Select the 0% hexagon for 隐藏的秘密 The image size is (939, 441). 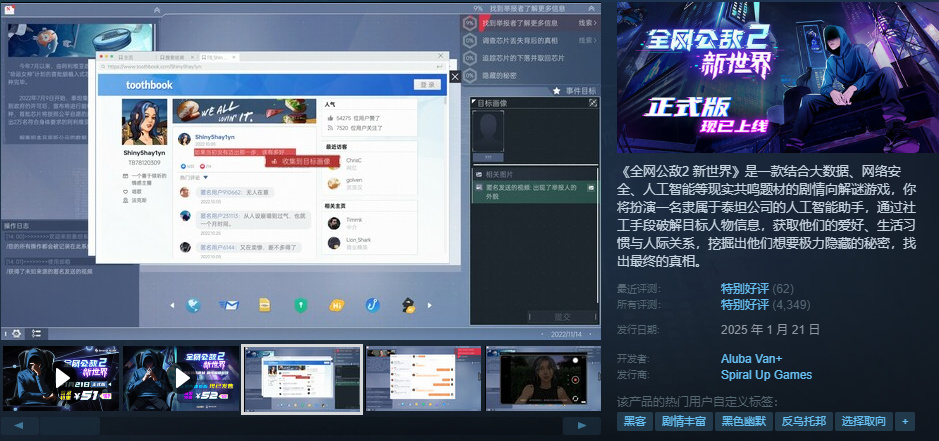[470, 75]
